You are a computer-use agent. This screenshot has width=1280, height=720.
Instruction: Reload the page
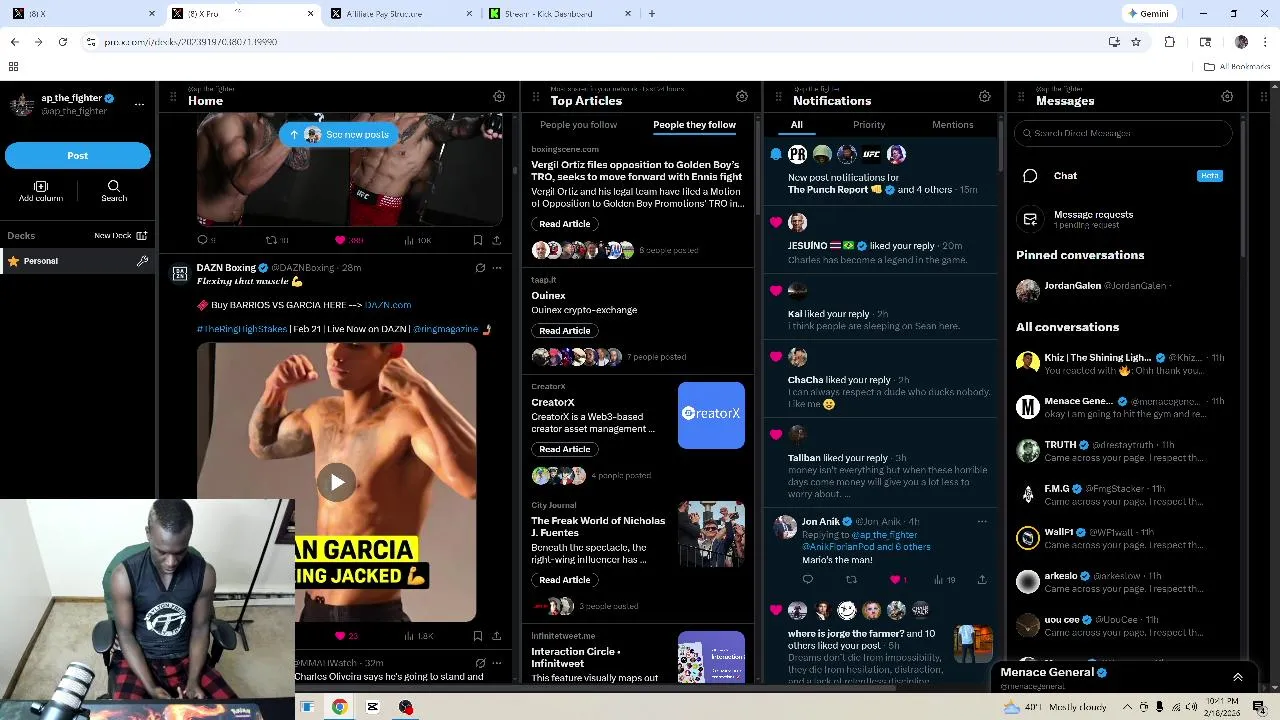point(63,42)
